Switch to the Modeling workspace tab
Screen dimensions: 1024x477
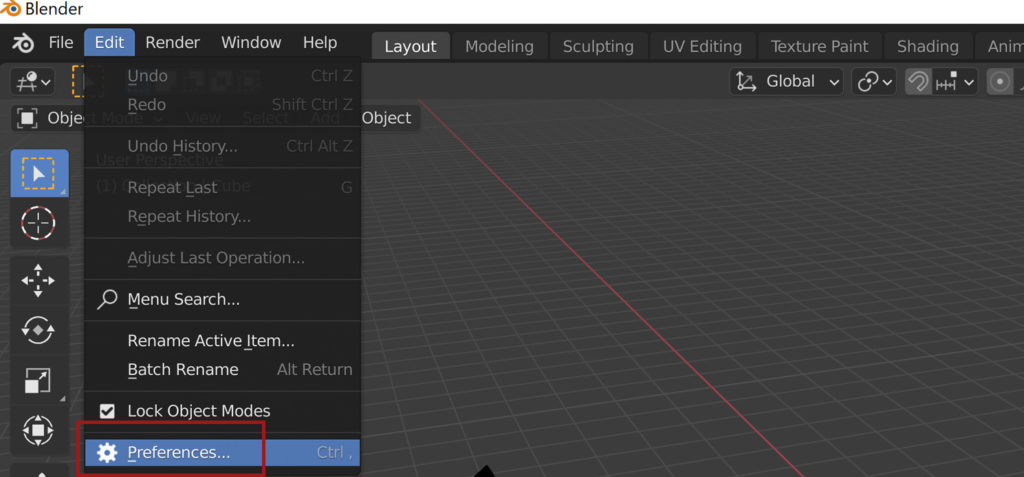click(x=499, y=46)
